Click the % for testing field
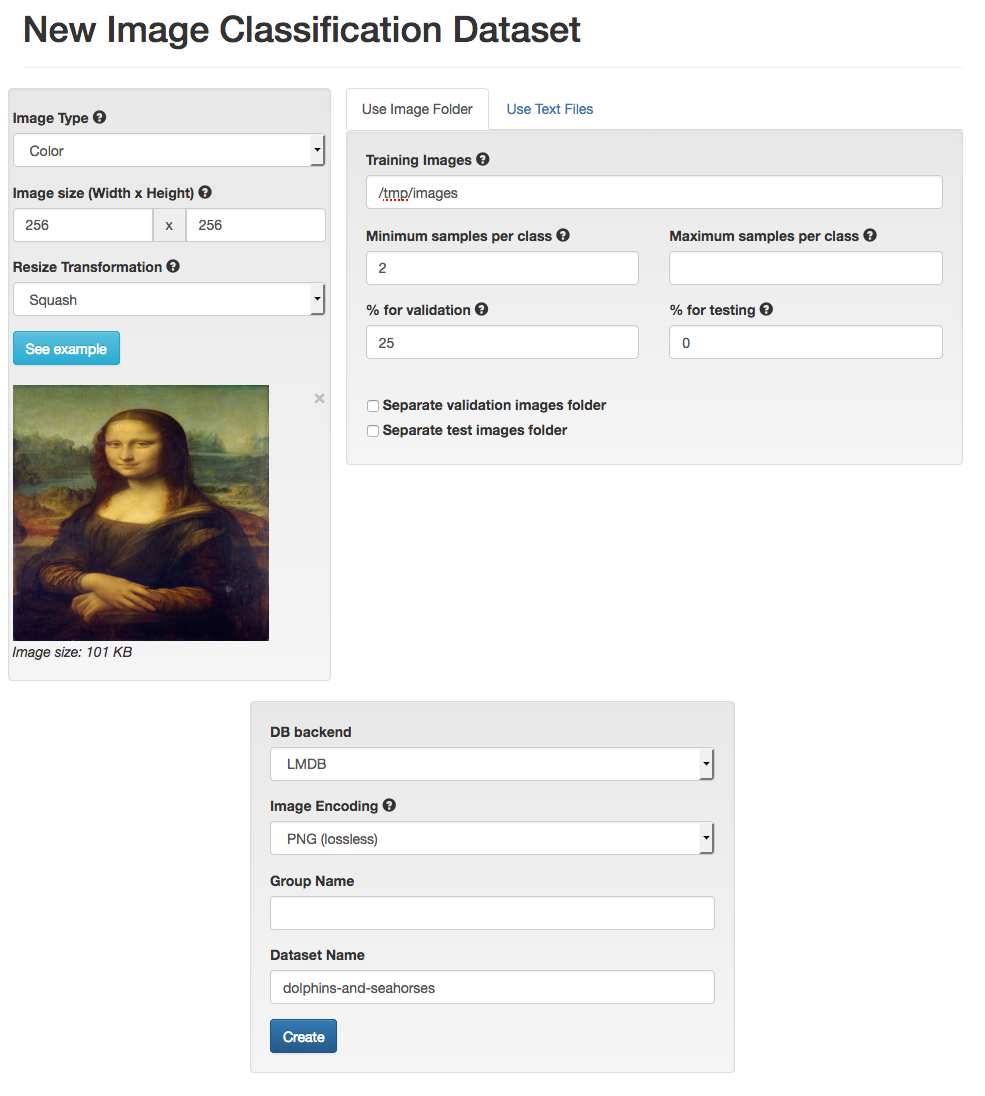 click(x=806, y=342)
